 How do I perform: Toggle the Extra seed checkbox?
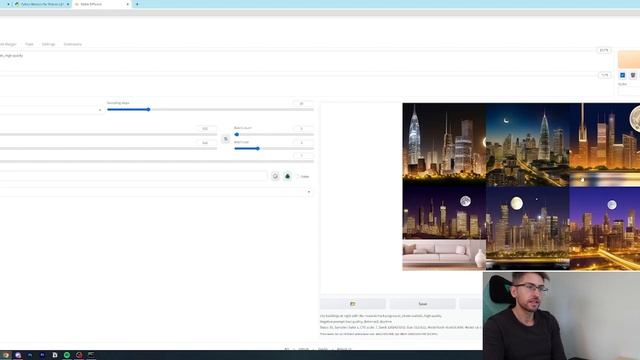(x=298, y=176)
